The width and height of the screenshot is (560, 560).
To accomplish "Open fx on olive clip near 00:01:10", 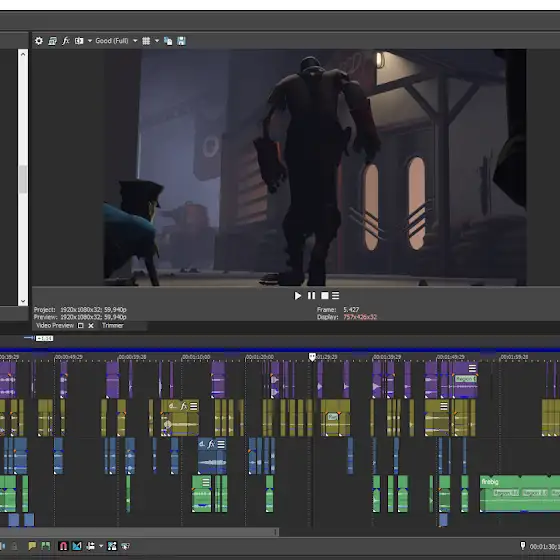I will click(184, 406).
